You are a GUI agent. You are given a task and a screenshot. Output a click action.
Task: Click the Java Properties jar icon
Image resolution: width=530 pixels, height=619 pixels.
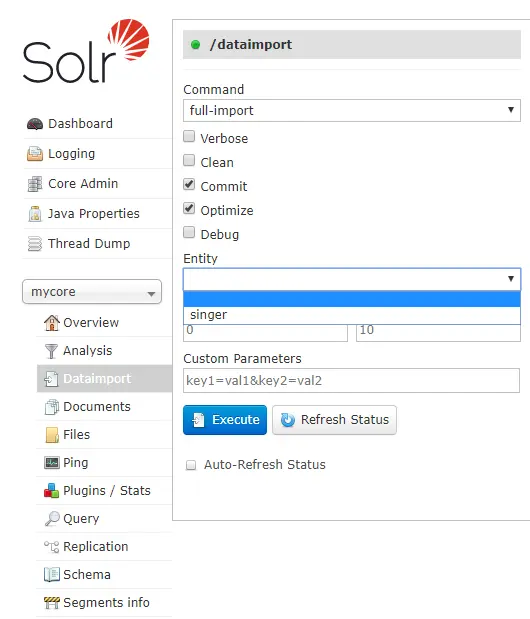35,214
